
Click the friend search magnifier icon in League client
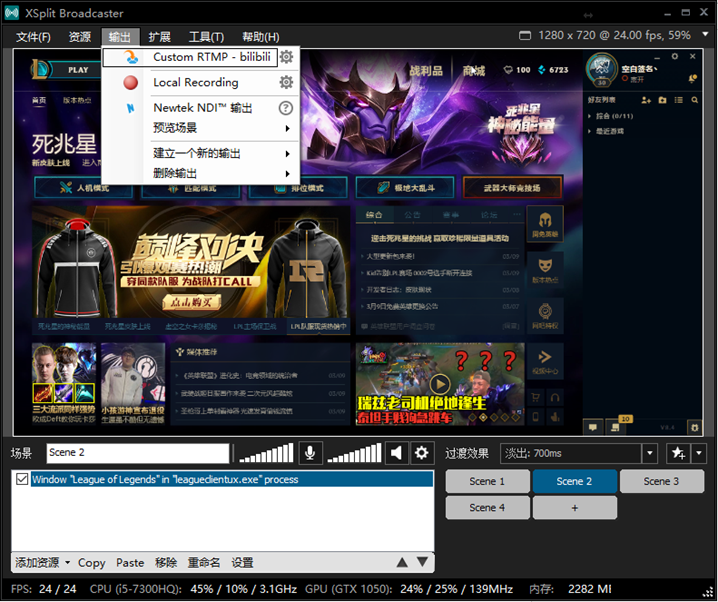(695, 100)
